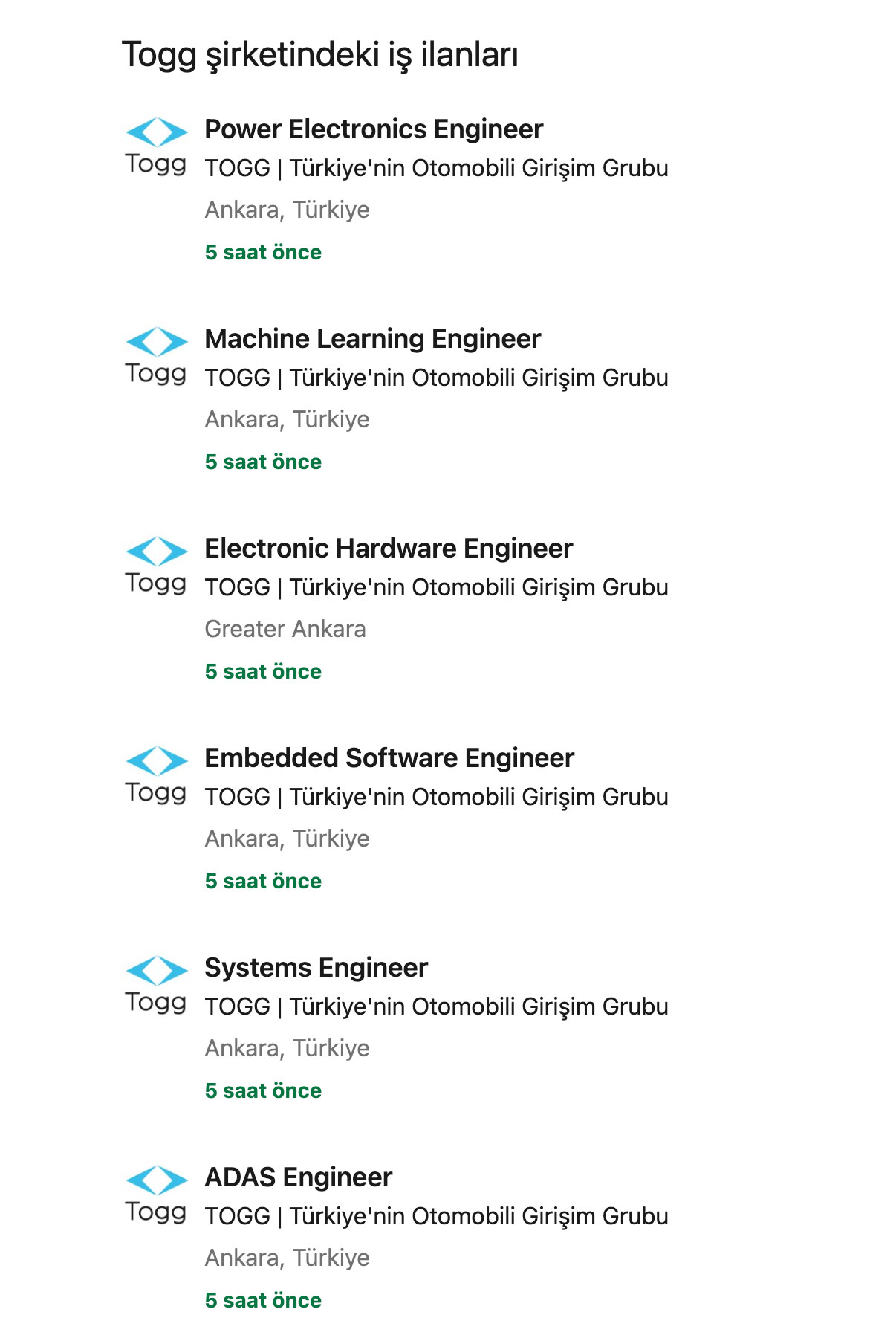Click Togg logo beside Power Electronics Engineer
896x1338 pixels.
click(156, 146)
